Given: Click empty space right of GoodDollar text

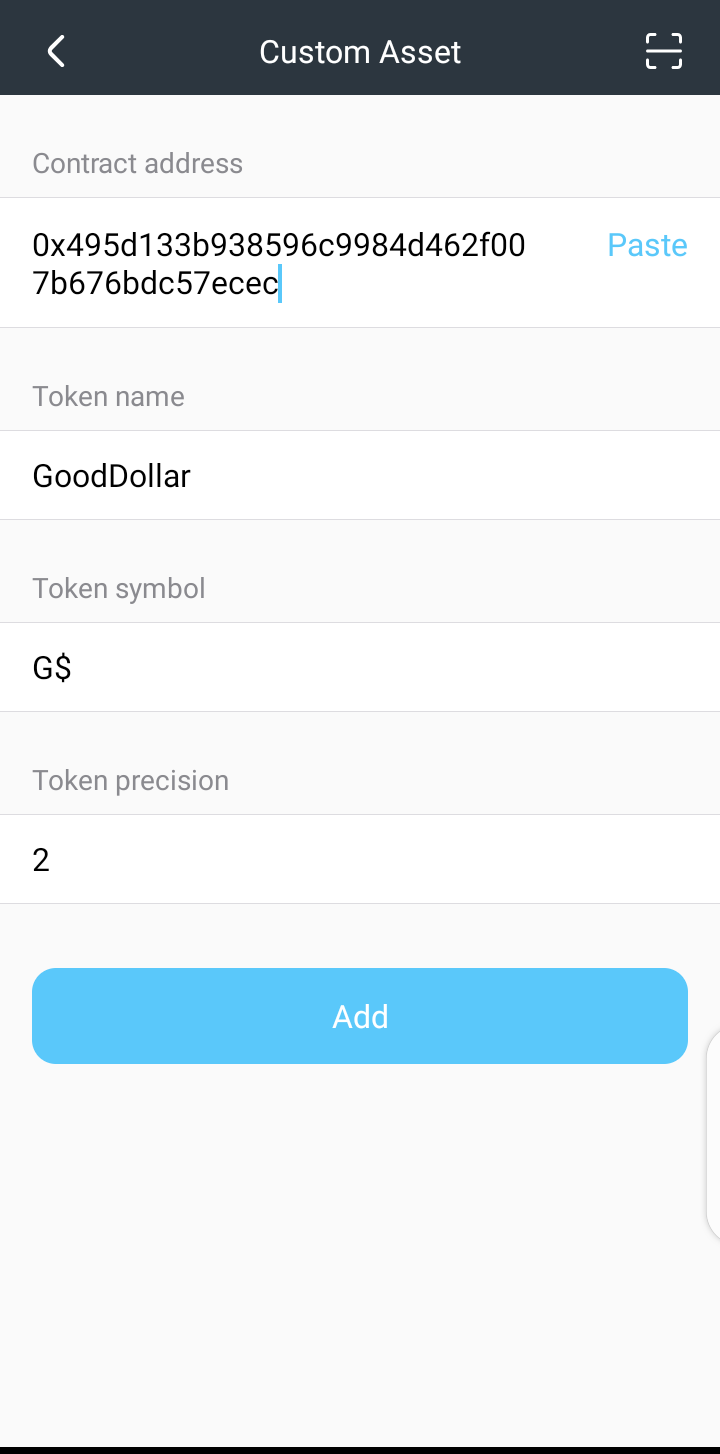Looking at the screenshot, I should [x=450, y=476].
